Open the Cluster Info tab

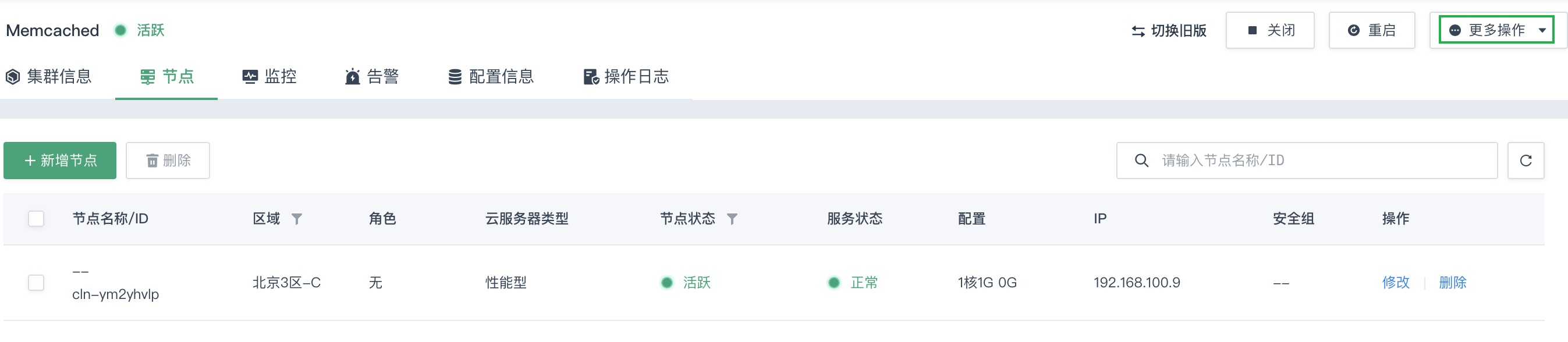(x=49, y=77)
